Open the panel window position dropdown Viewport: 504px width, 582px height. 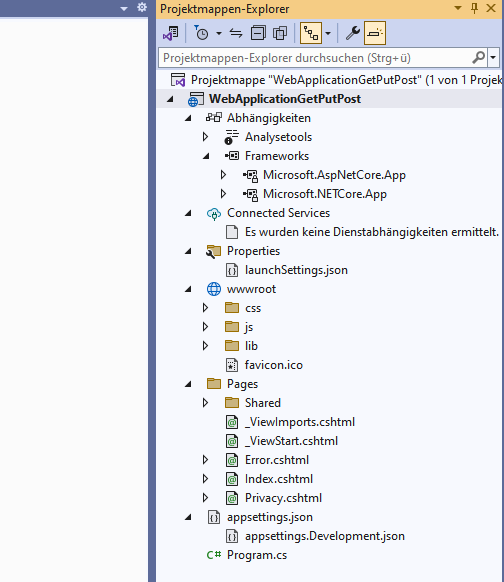(x=458, y=8)
